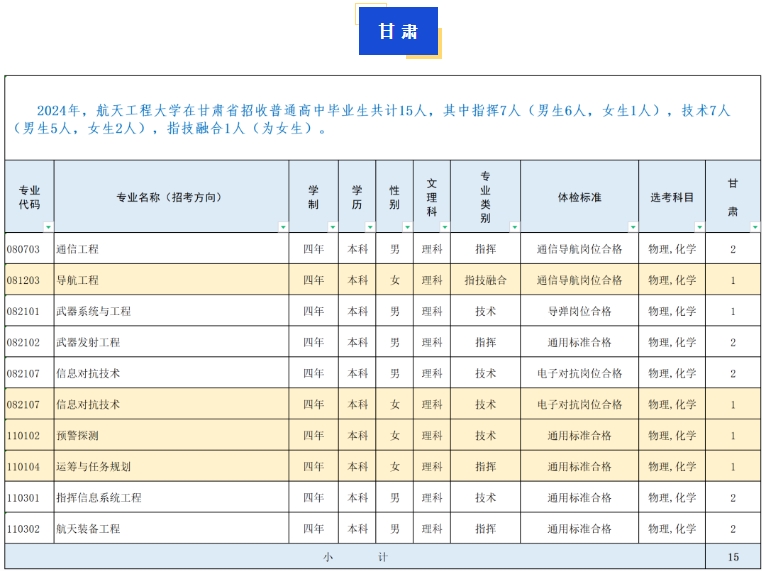Open the 专业代码 column filter arrow
This screenshot has height=571, width=762.
(48, 227)
